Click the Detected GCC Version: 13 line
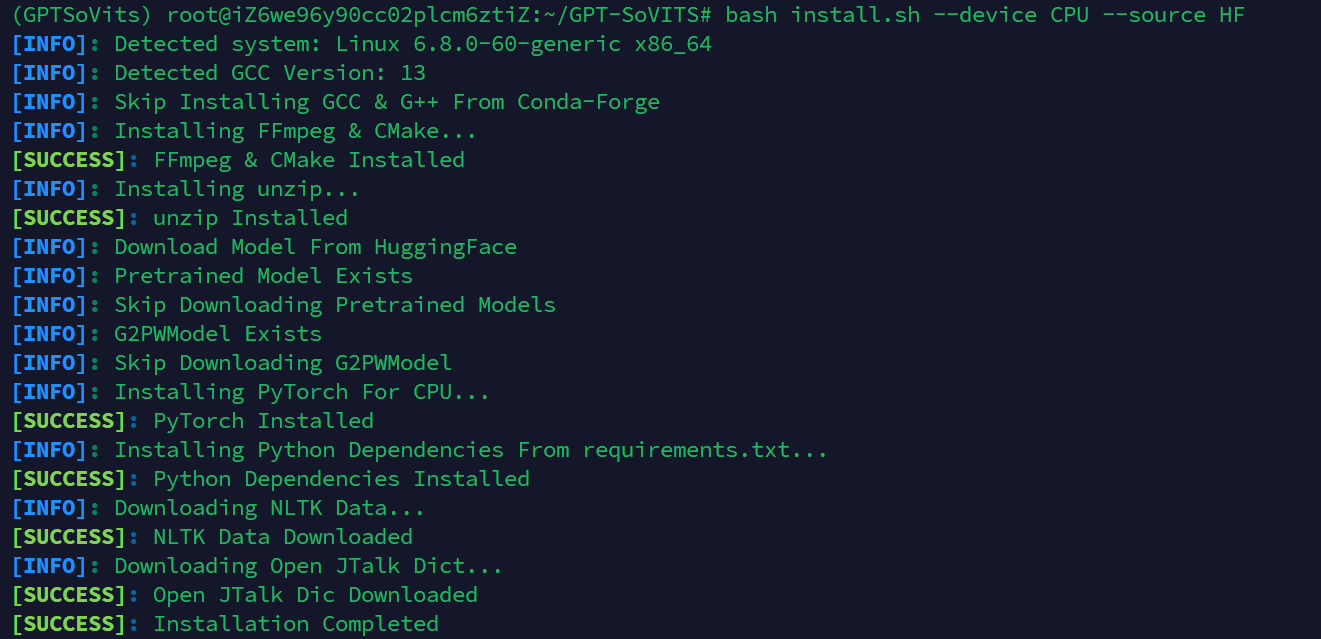This screenshot has height=639, width=1321. click(x=219, y=73)
